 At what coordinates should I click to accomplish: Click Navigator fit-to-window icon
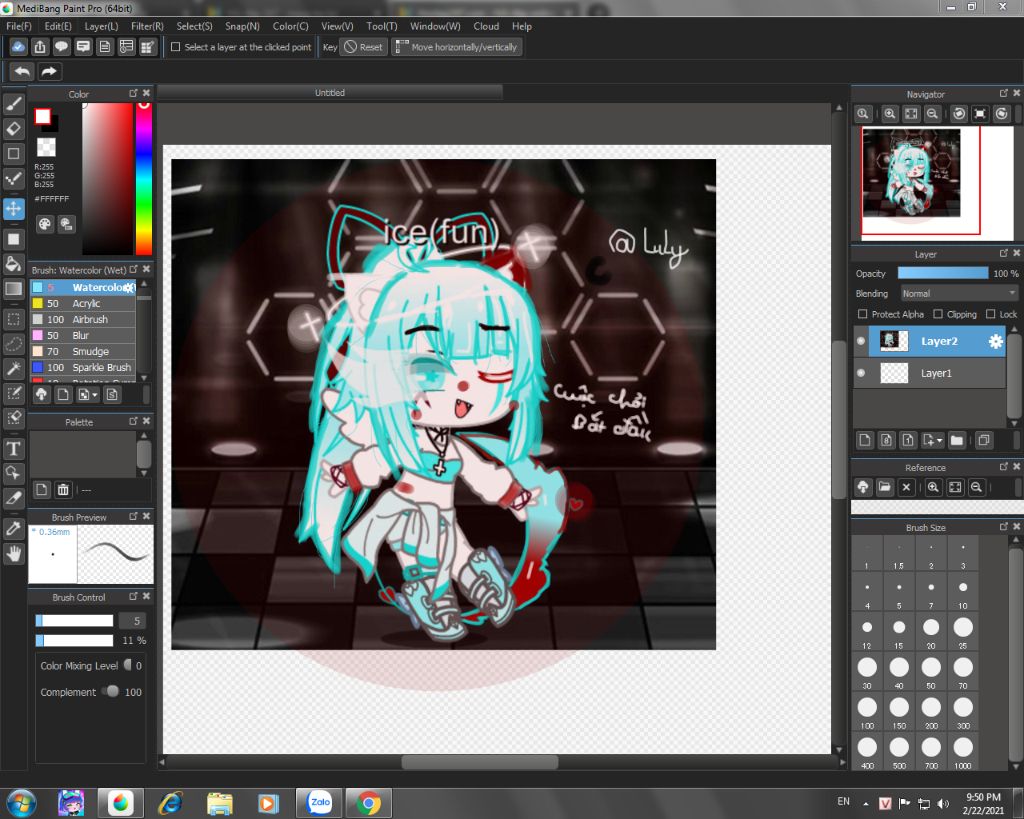(911, 114)
